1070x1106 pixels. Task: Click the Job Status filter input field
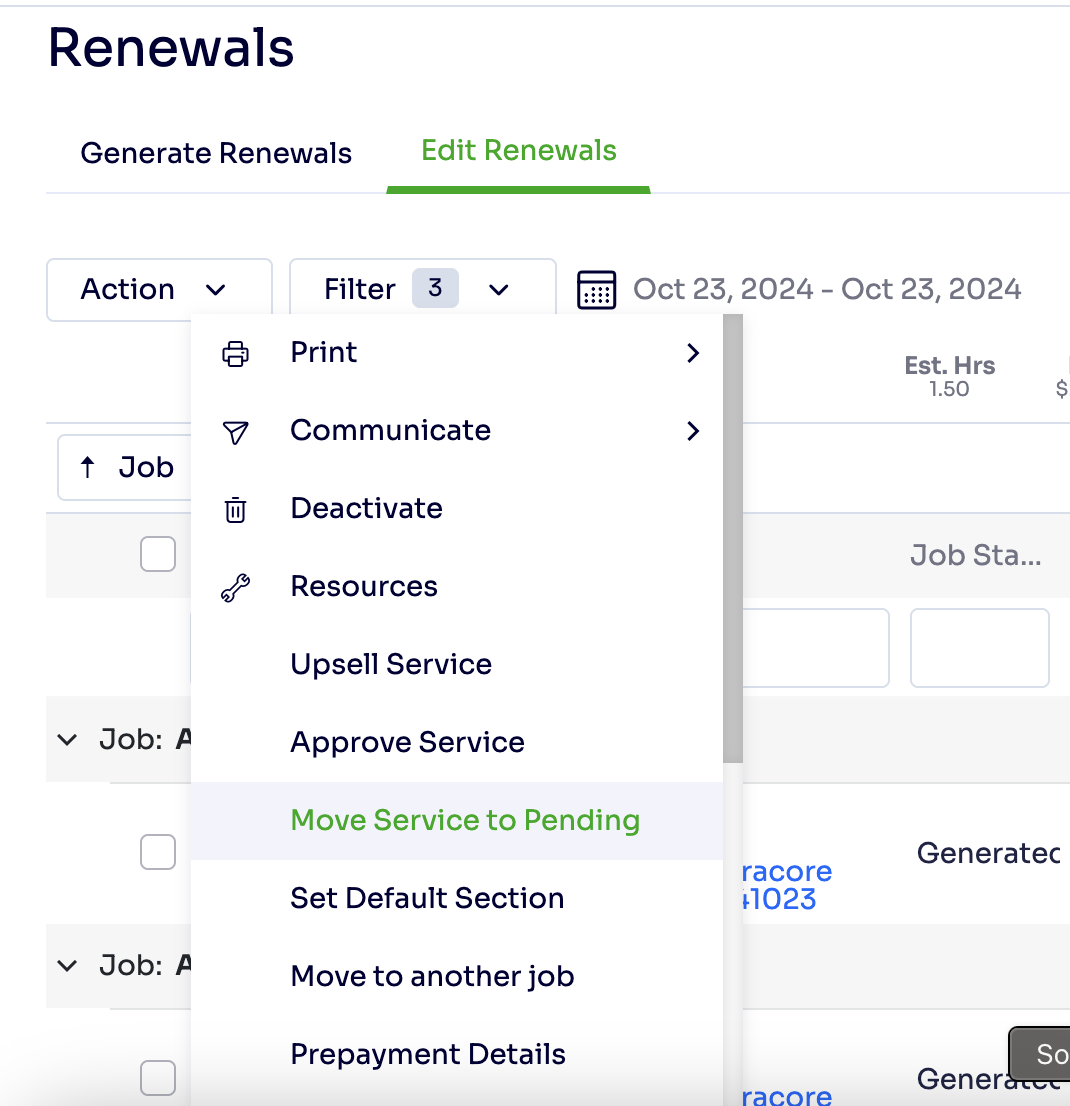pos(979,648)
